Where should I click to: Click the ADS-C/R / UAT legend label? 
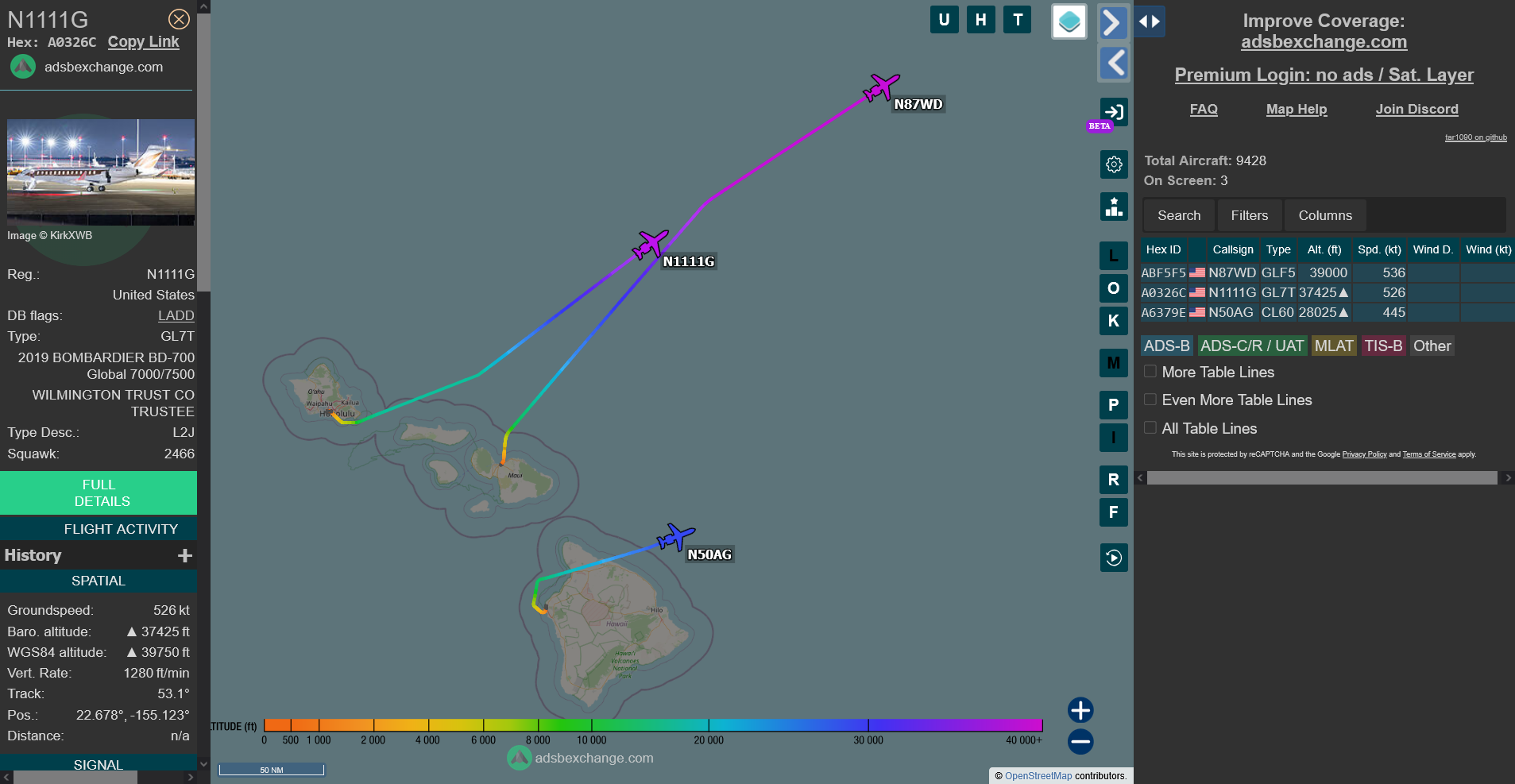point(1252,346)
